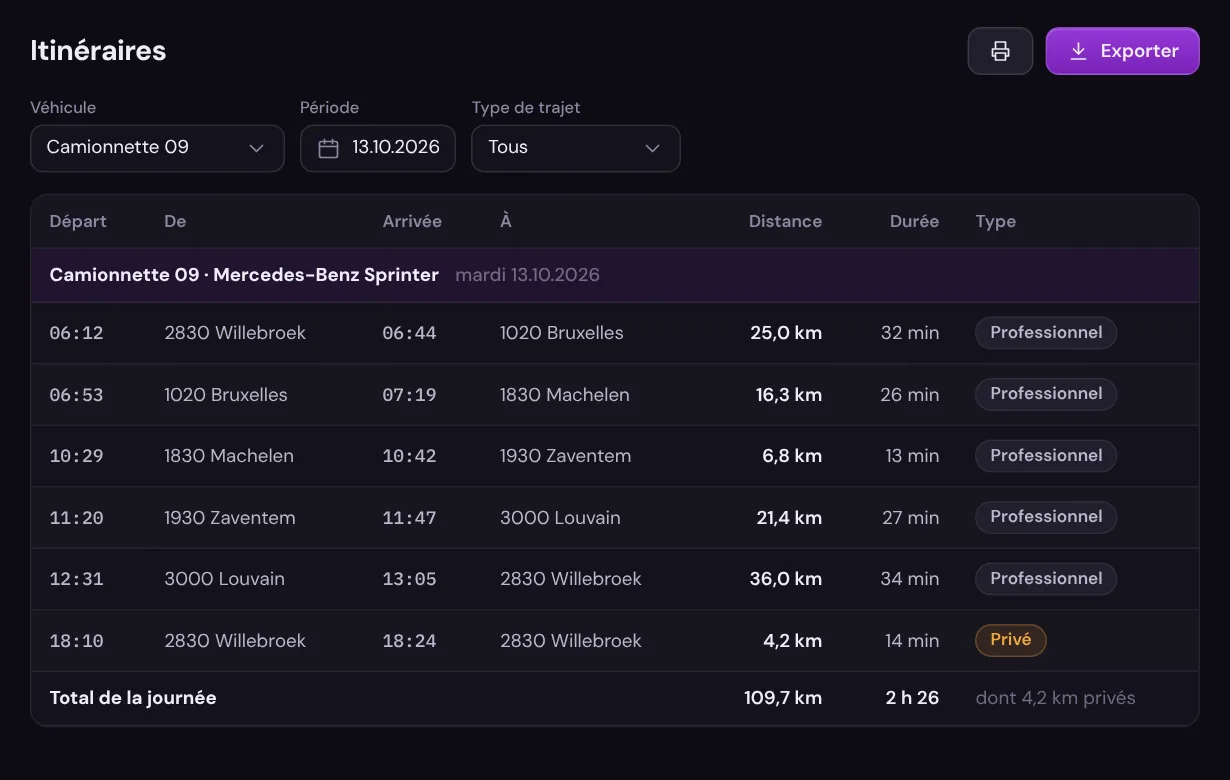
Task: Expand the Type de trajet dropdown
Action: point(576,148)
